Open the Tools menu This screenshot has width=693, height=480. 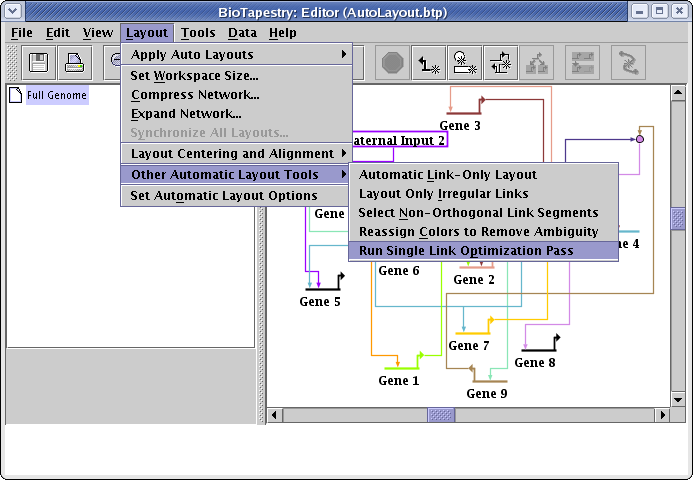[x=198, y=32]
